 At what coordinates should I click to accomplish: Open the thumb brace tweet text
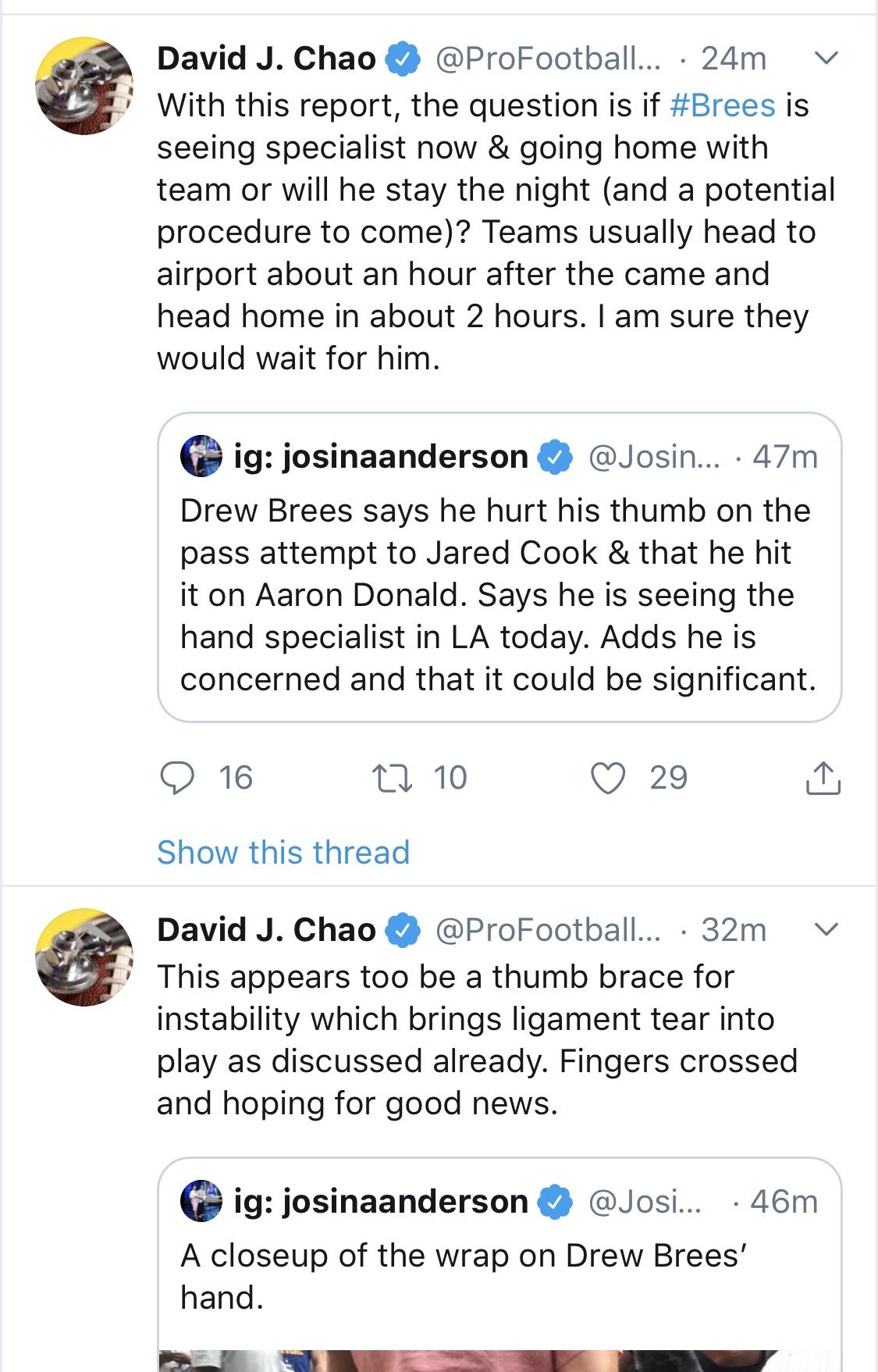477,1040
